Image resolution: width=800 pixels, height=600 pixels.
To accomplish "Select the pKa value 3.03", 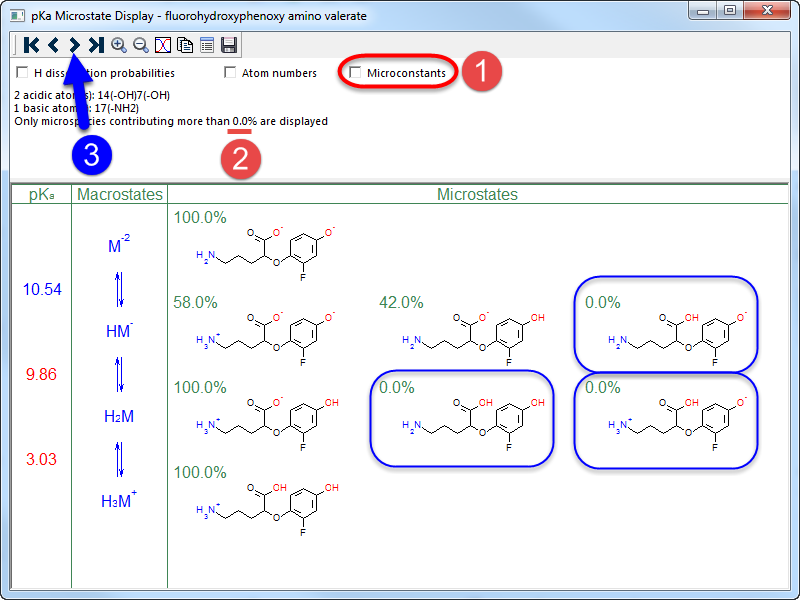I will [x=41, y=459].
